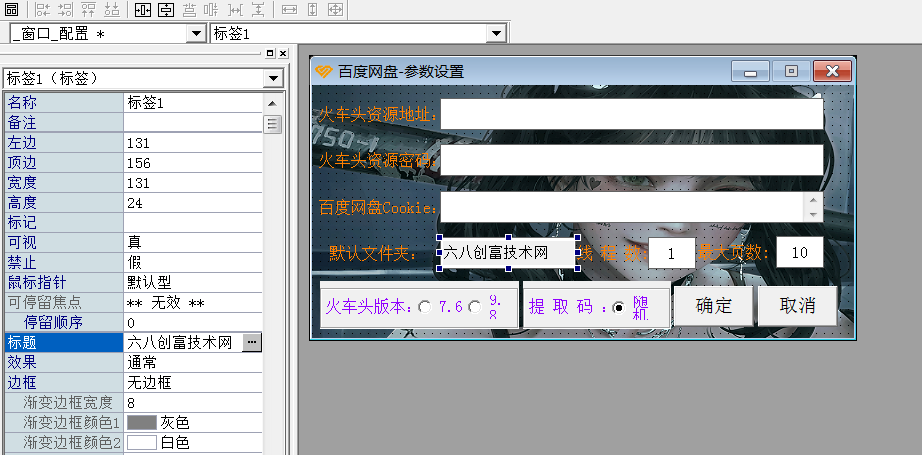
Task: Click the align top edges icon
Action: click(88, 9)
